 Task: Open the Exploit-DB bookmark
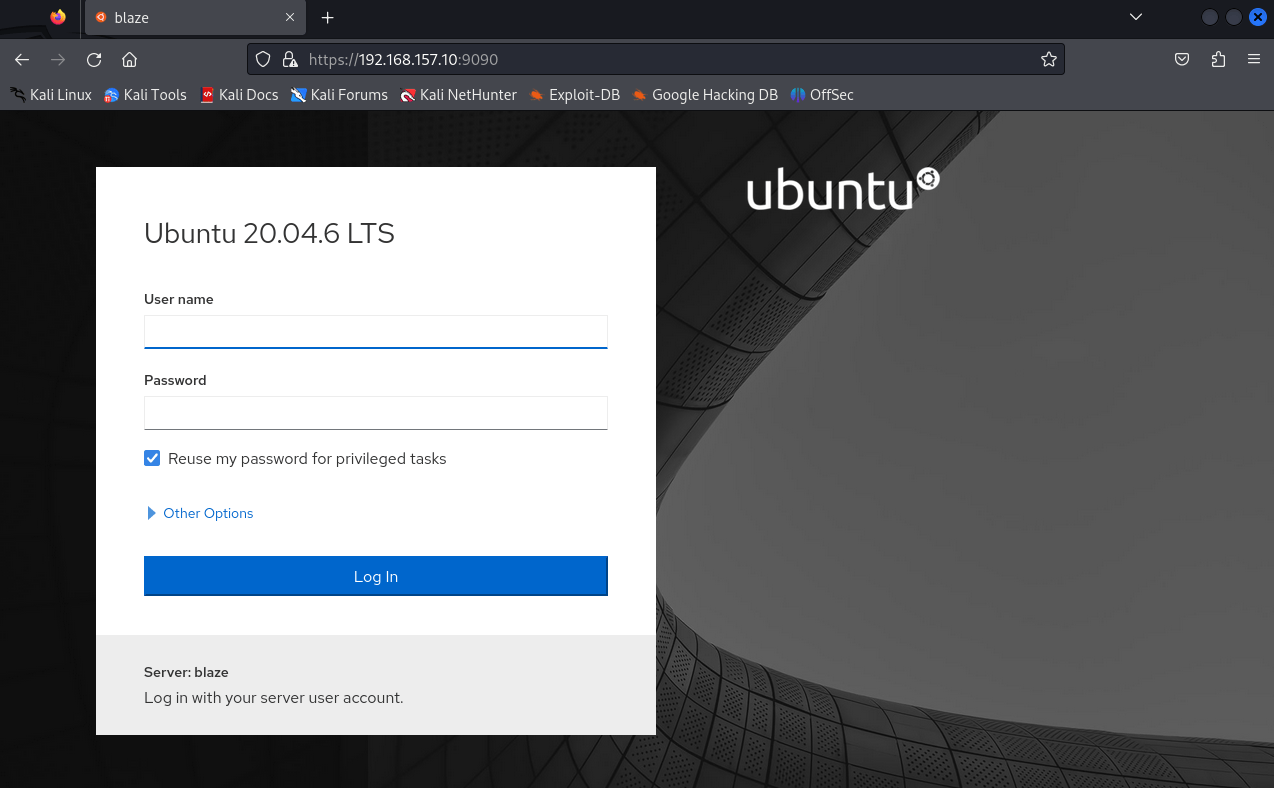pos(575,95)
